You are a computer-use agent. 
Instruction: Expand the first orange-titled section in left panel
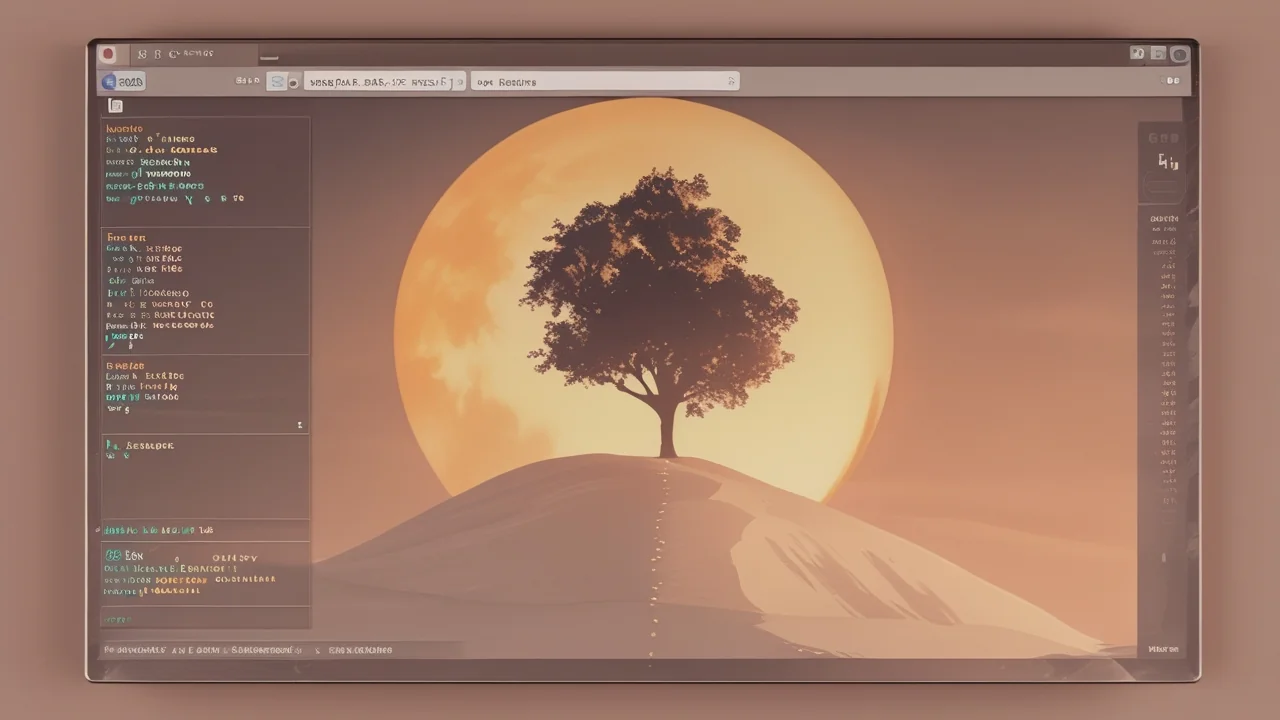(x=125, y=129)
